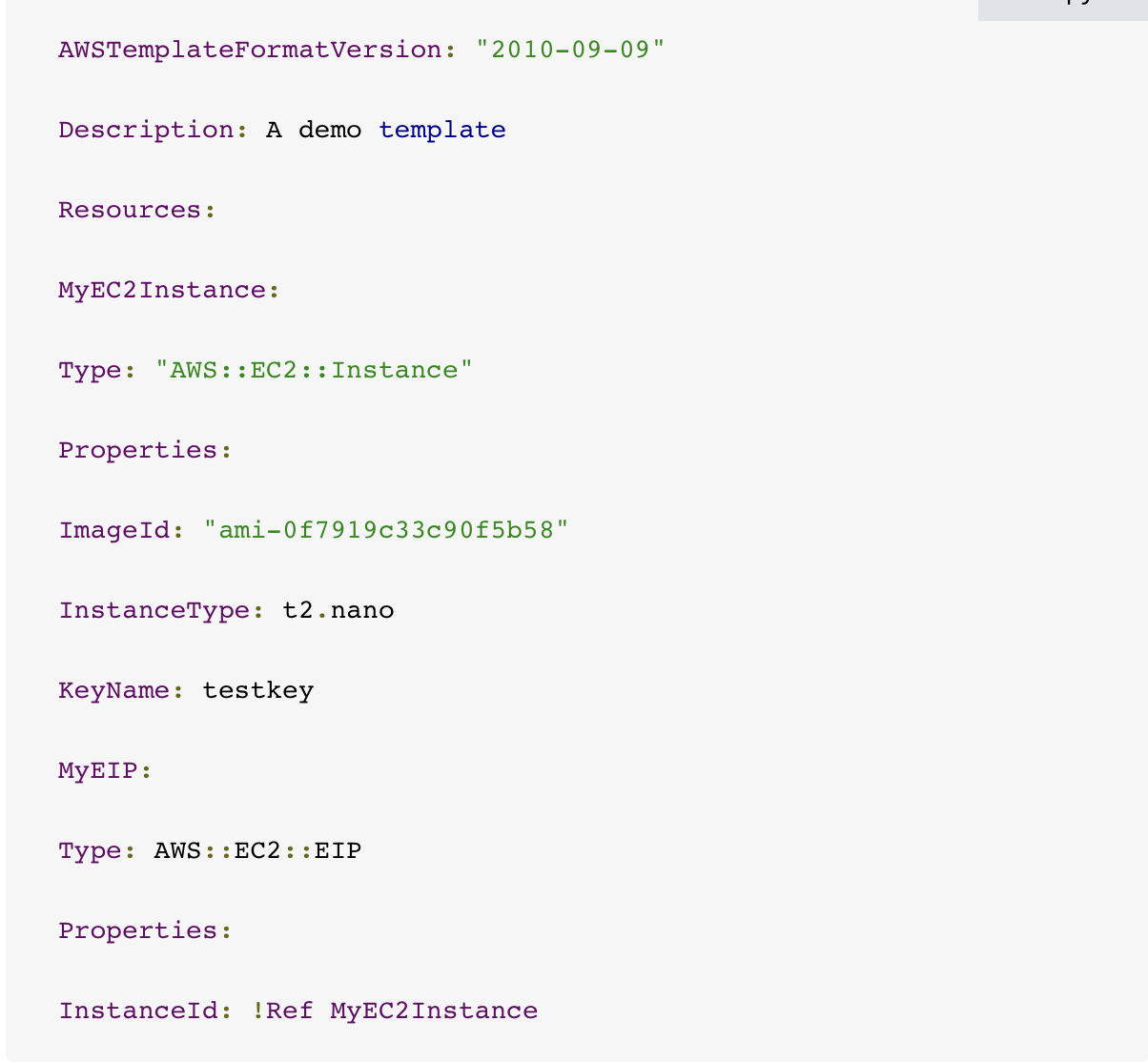The width and height of the screenshot is (1148, 1062).
Task: Click the Copy button above code block
Action: tap(1063, 8)
